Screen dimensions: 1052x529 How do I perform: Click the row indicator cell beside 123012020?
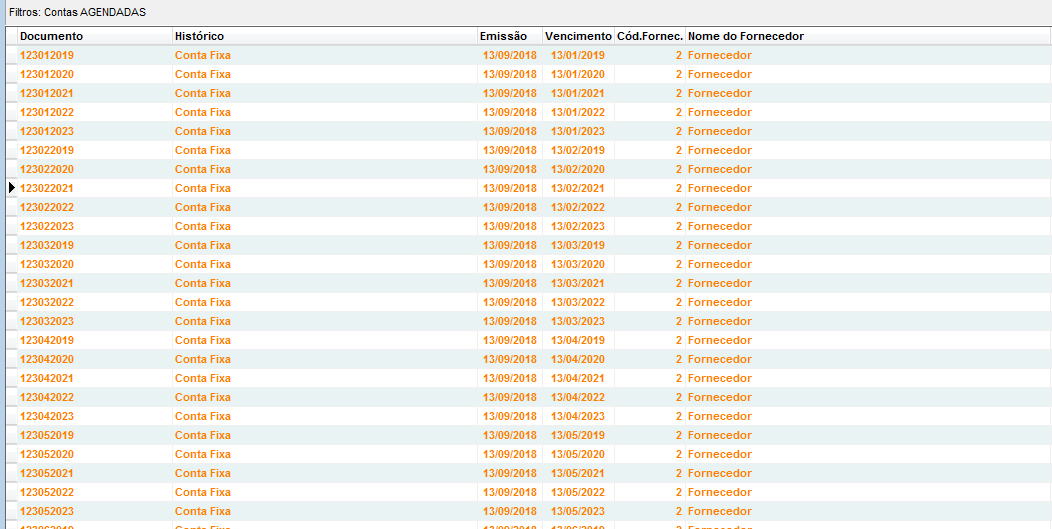coord(12,74)
